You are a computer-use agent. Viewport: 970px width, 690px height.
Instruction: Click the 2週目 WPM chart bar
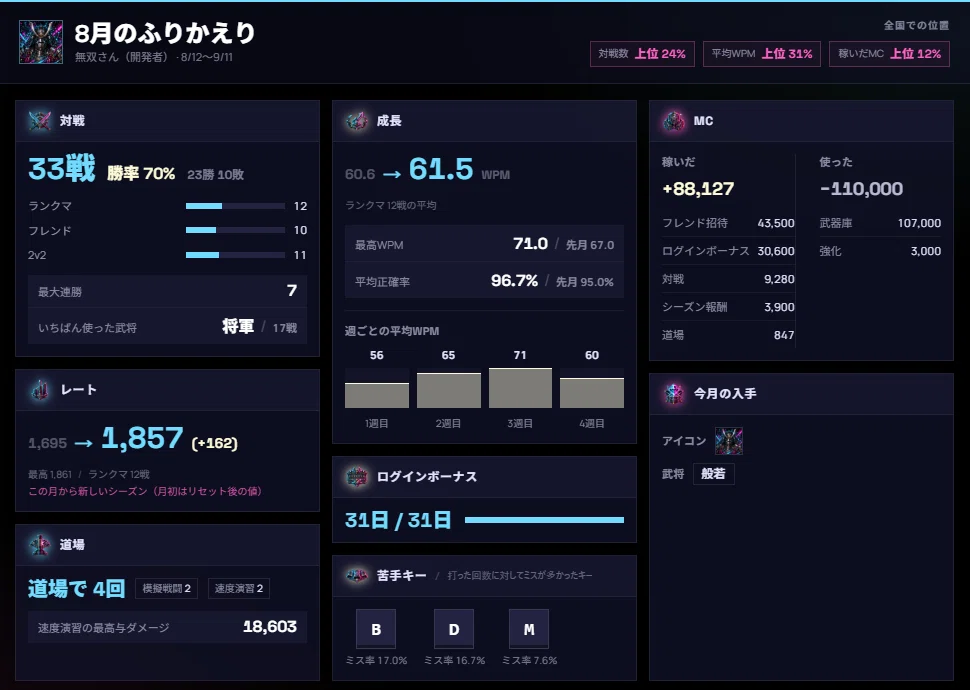coord(449,390)
